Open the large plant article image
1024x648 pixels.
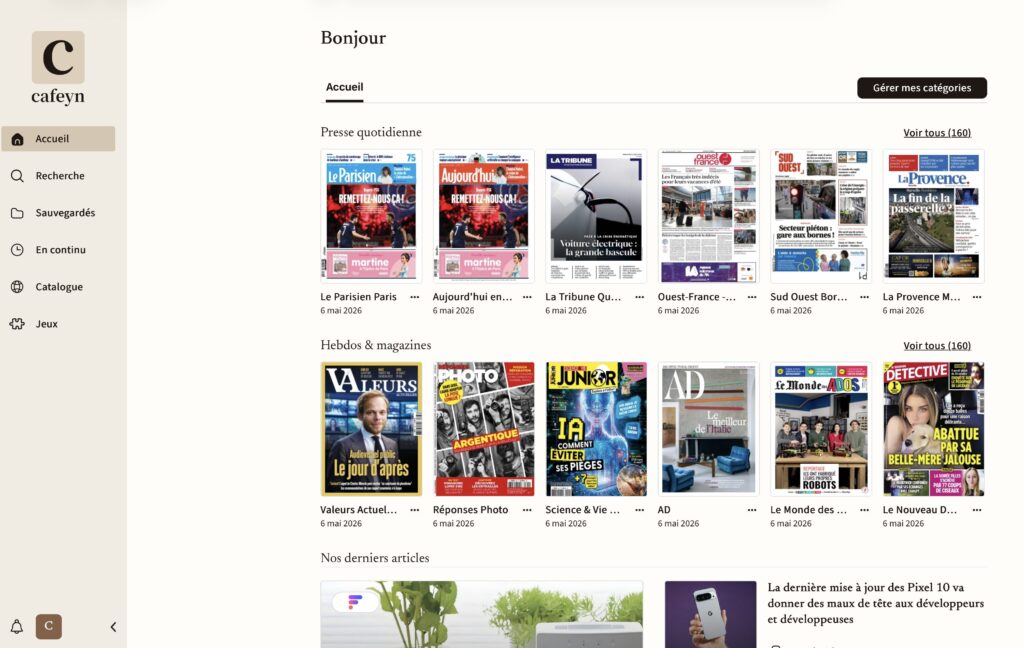tap(481, 614)
